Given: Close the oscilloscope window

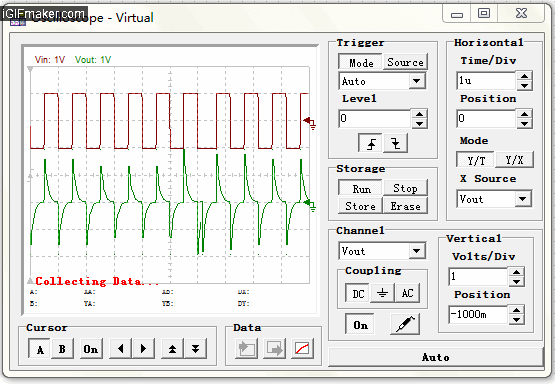Looking at the screenshot, I should (x=521, y=14).
